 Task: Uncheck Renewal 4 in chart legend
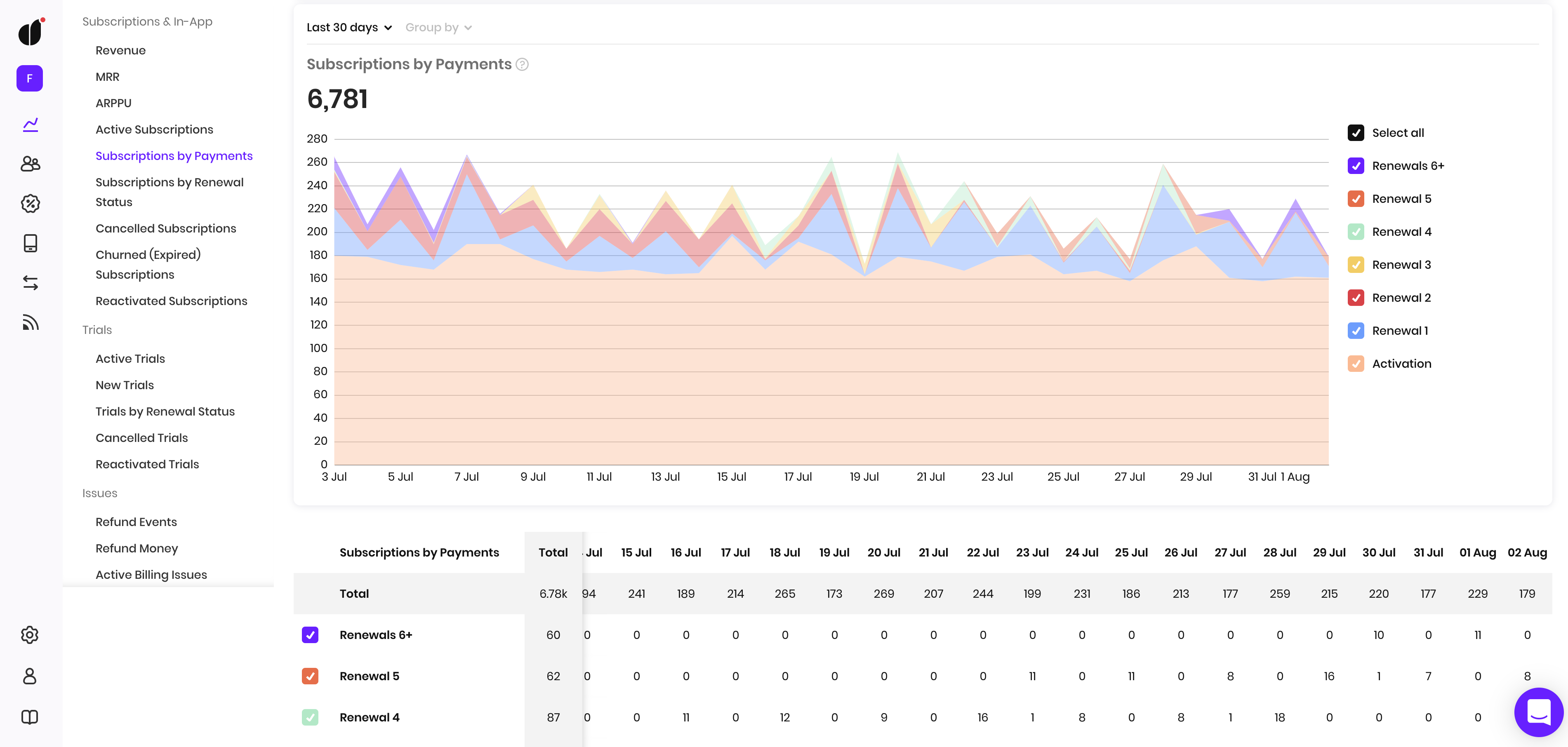1356,232
